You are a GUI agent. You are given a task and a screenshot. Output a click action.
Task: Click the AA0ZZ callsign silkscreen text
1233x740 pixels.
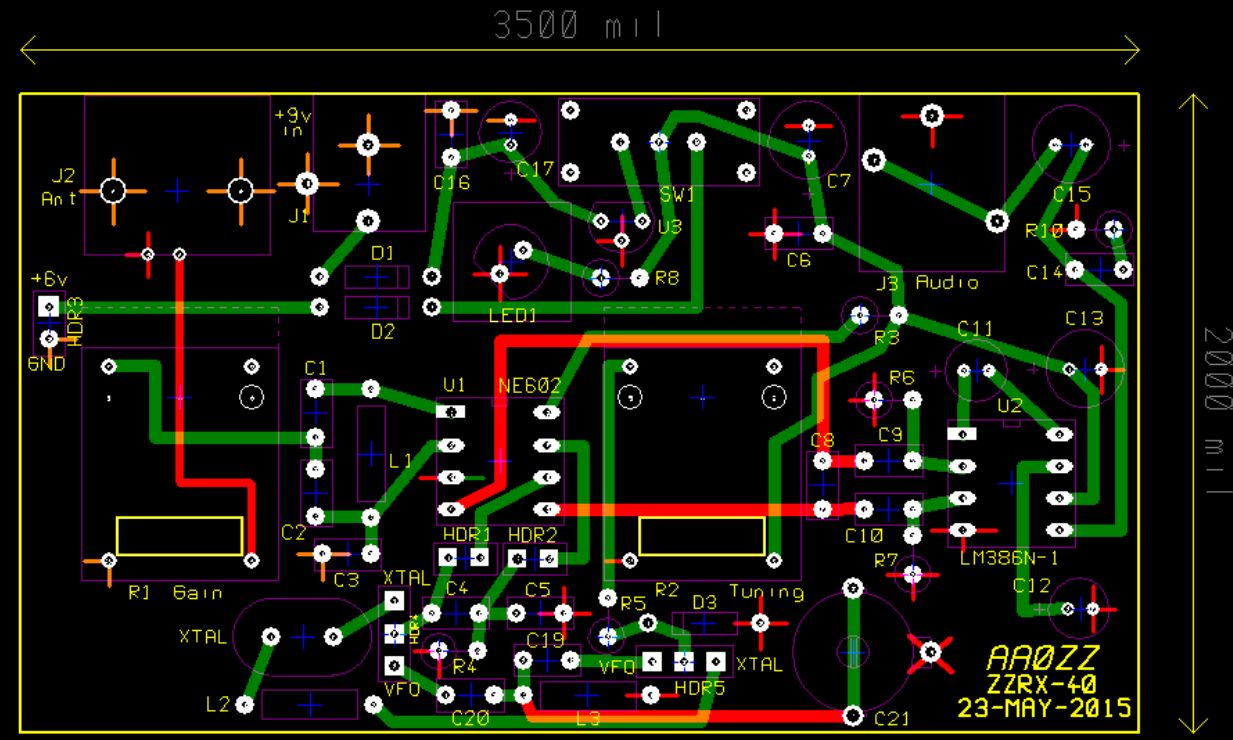(x=1043, y=657)
